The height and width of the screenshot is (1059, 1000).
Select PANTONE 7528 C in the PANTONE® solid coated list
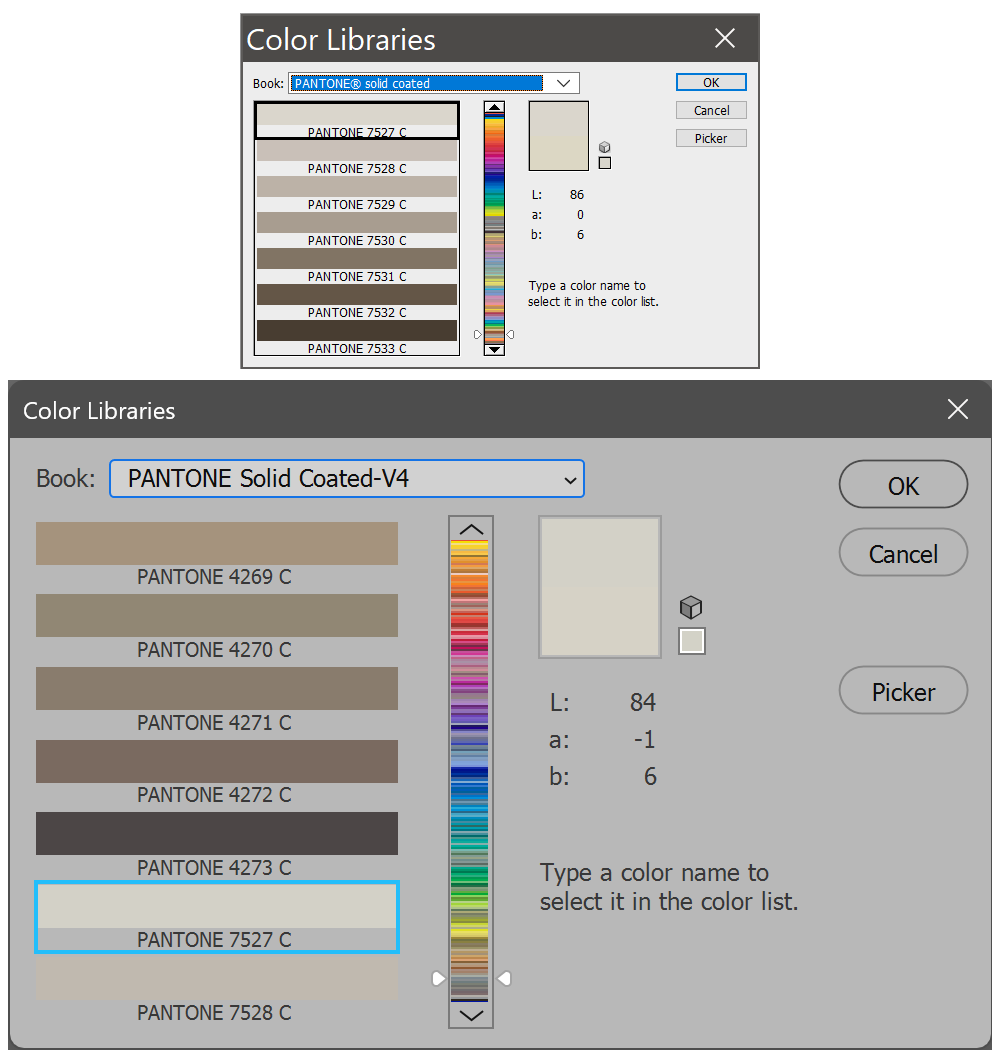(x=357, y=157)
